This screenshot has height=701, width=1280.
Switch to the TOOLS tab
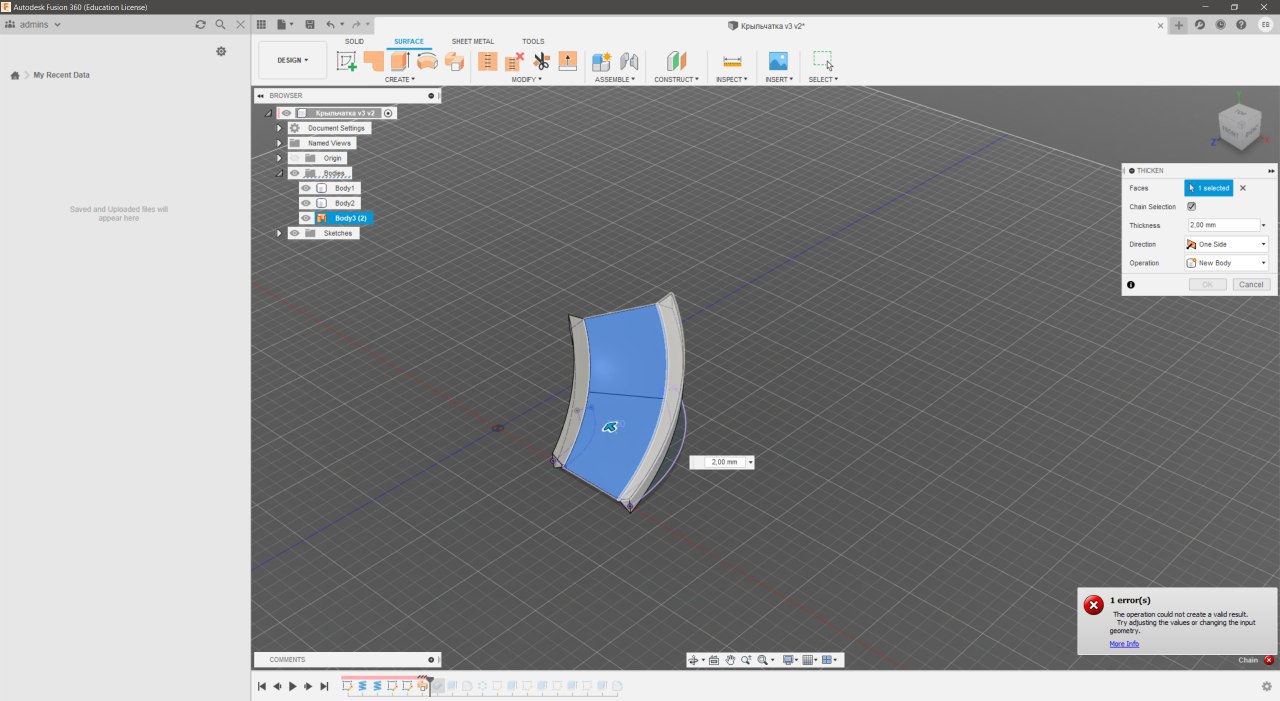[x=533, y=41]
